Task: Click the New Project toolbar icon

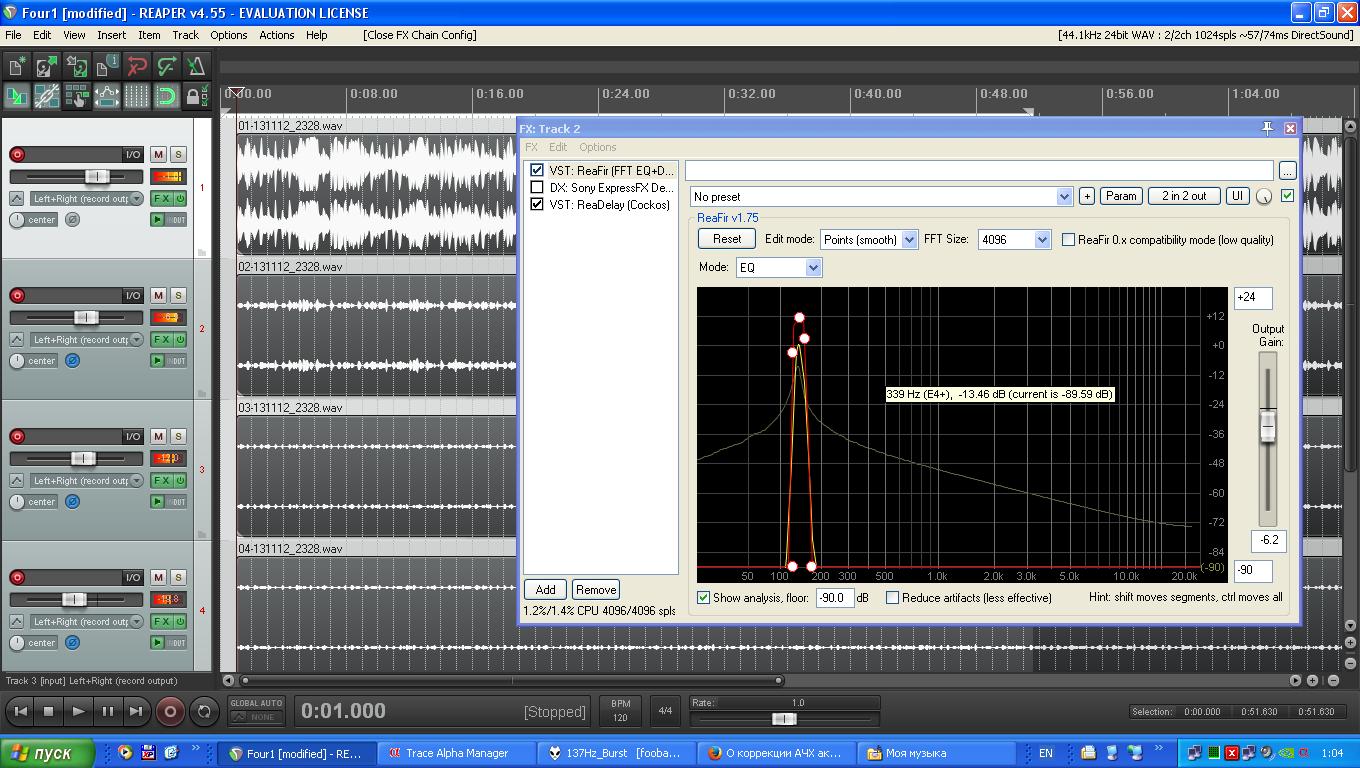Action: pos(17,66)
